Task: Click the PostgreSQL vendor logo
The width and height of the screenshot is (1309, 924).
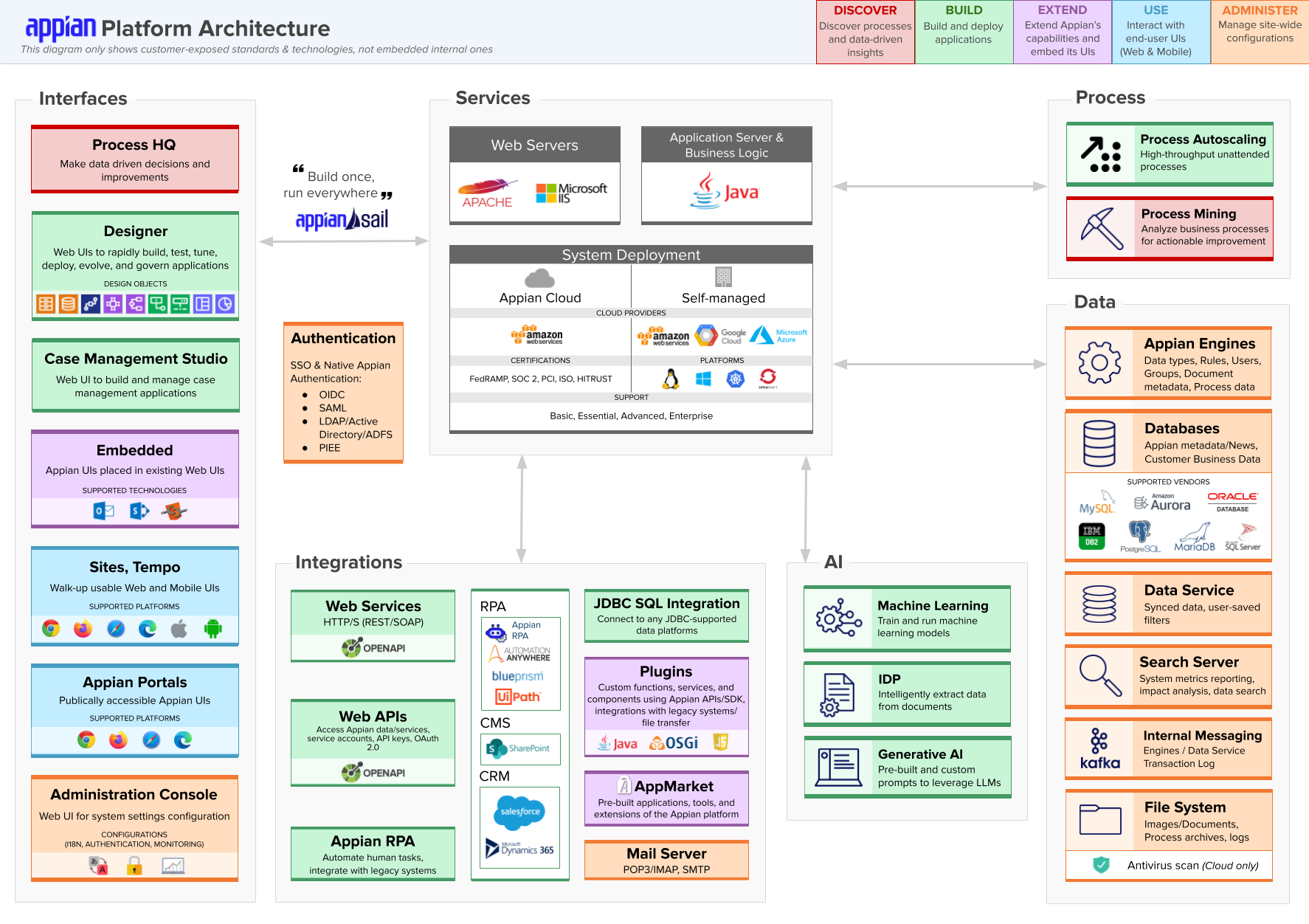Action: (1140, 537)
